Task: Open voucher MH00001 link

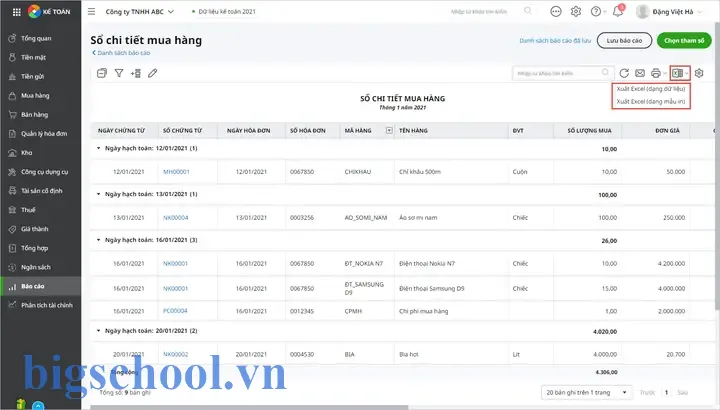Action: pos(176,172)
